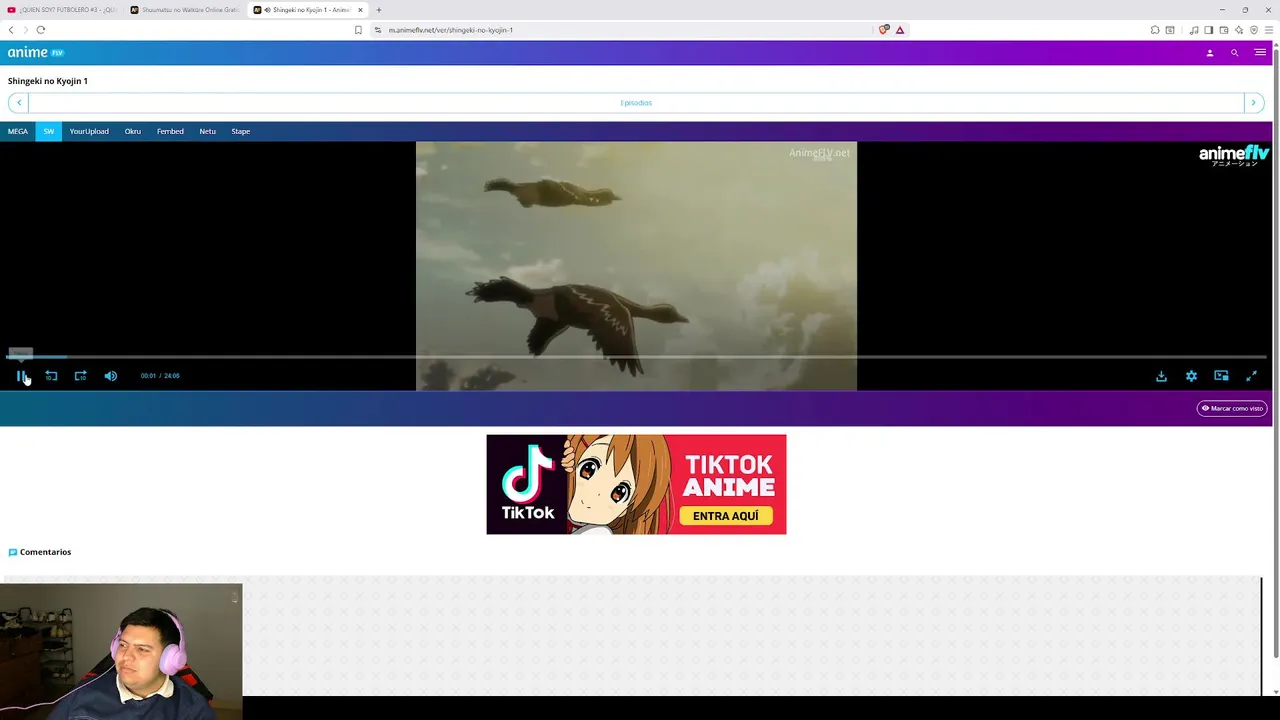Open a new browser tab
Screen dimensions: 1280x720
tap(379, 10)
